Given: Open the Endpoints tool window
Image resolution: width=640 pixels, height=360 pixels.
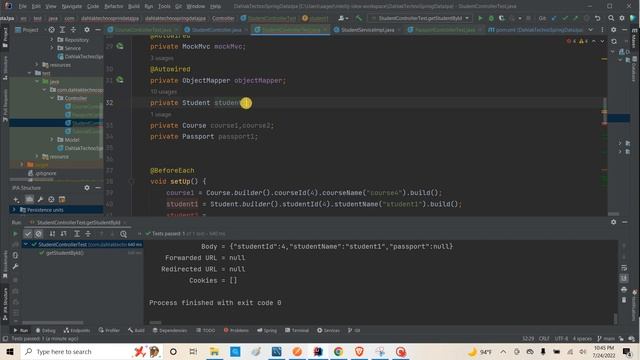Looking at the screenshot, I should pyautogui.click(x=77, y=330).
